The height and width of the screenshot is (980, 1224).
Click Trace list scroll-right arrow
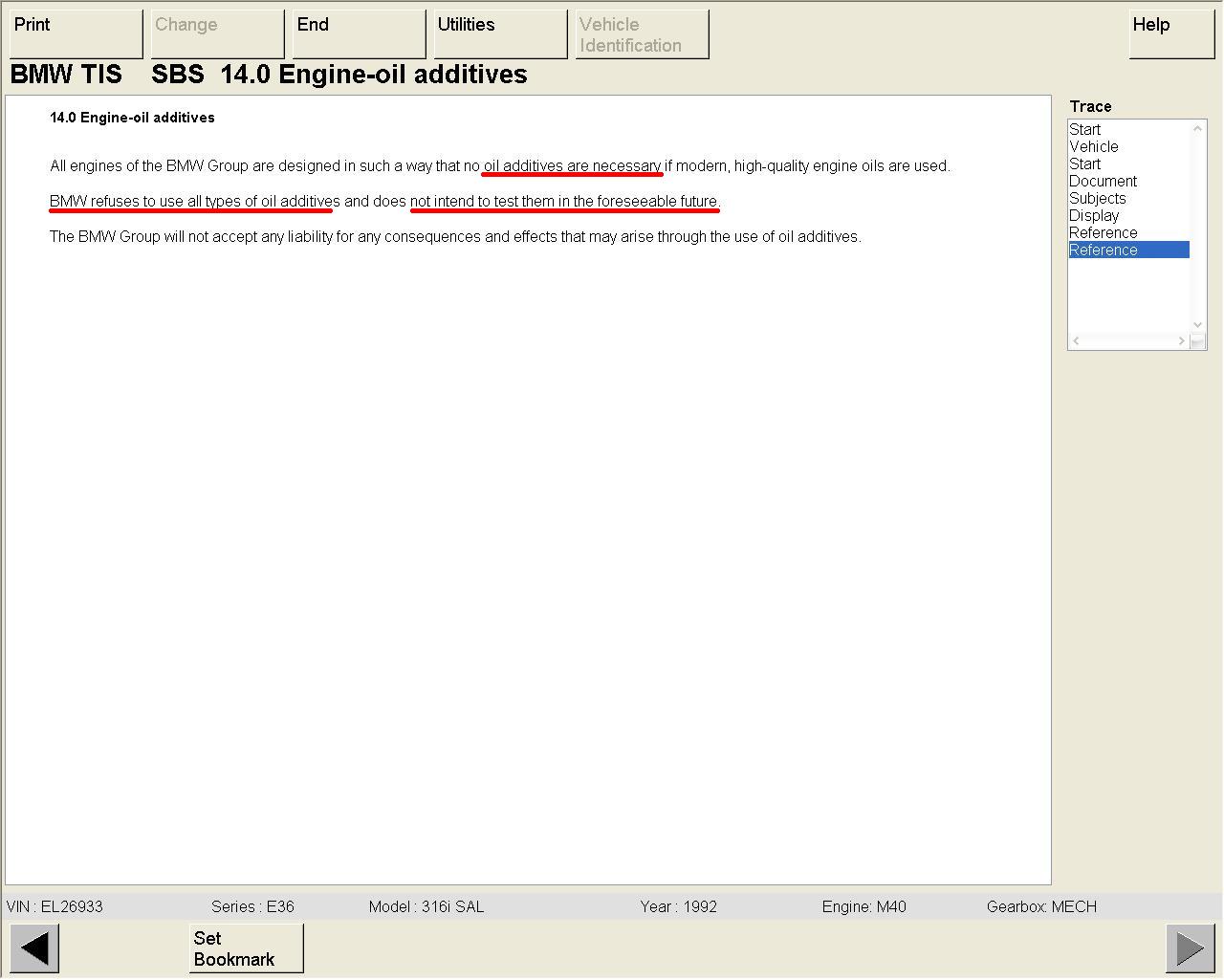pos(1182,340)
